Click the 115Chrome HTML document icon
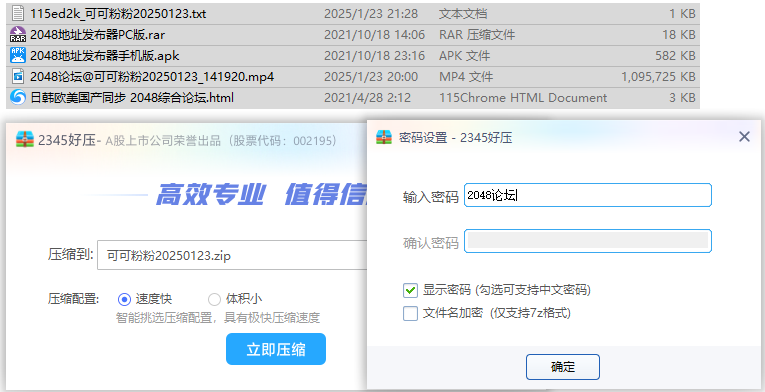The image size is (765, 392). (18, 97)
